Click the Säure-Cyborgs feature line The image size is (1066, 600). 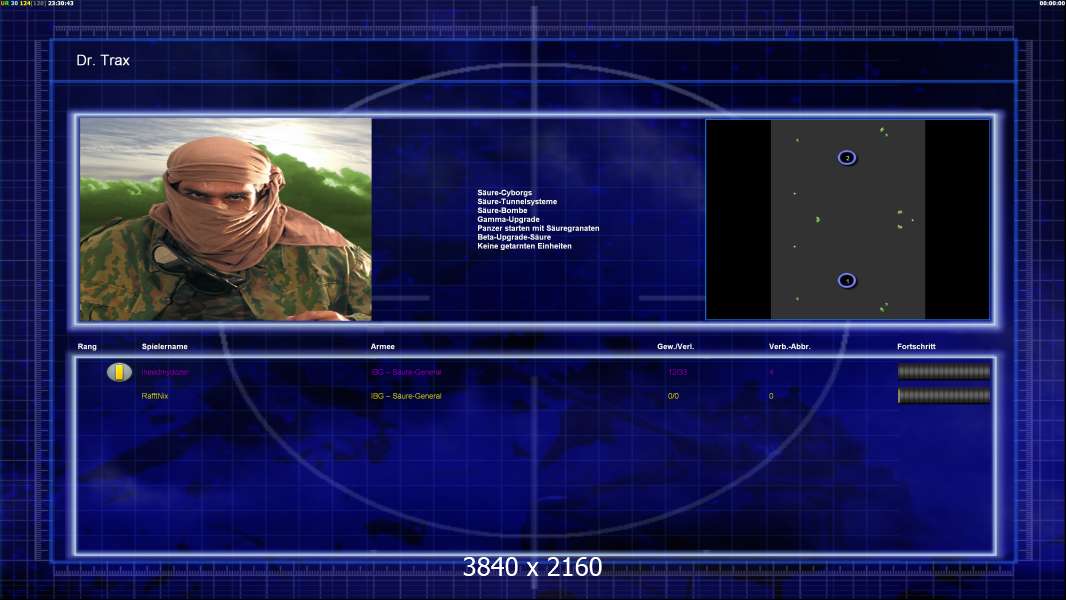pyautogui.click(x=504, y=193)
